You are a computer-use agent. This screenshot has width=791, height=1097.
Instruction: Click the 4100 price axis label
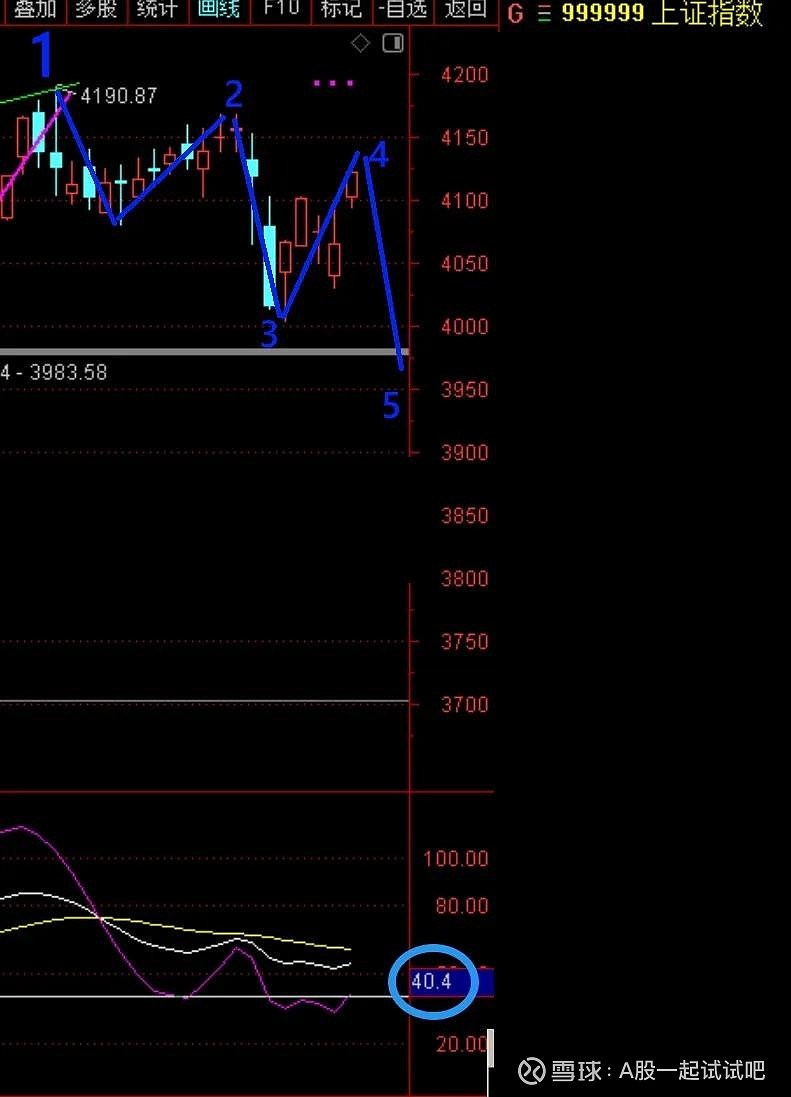[x=464, y=201]
